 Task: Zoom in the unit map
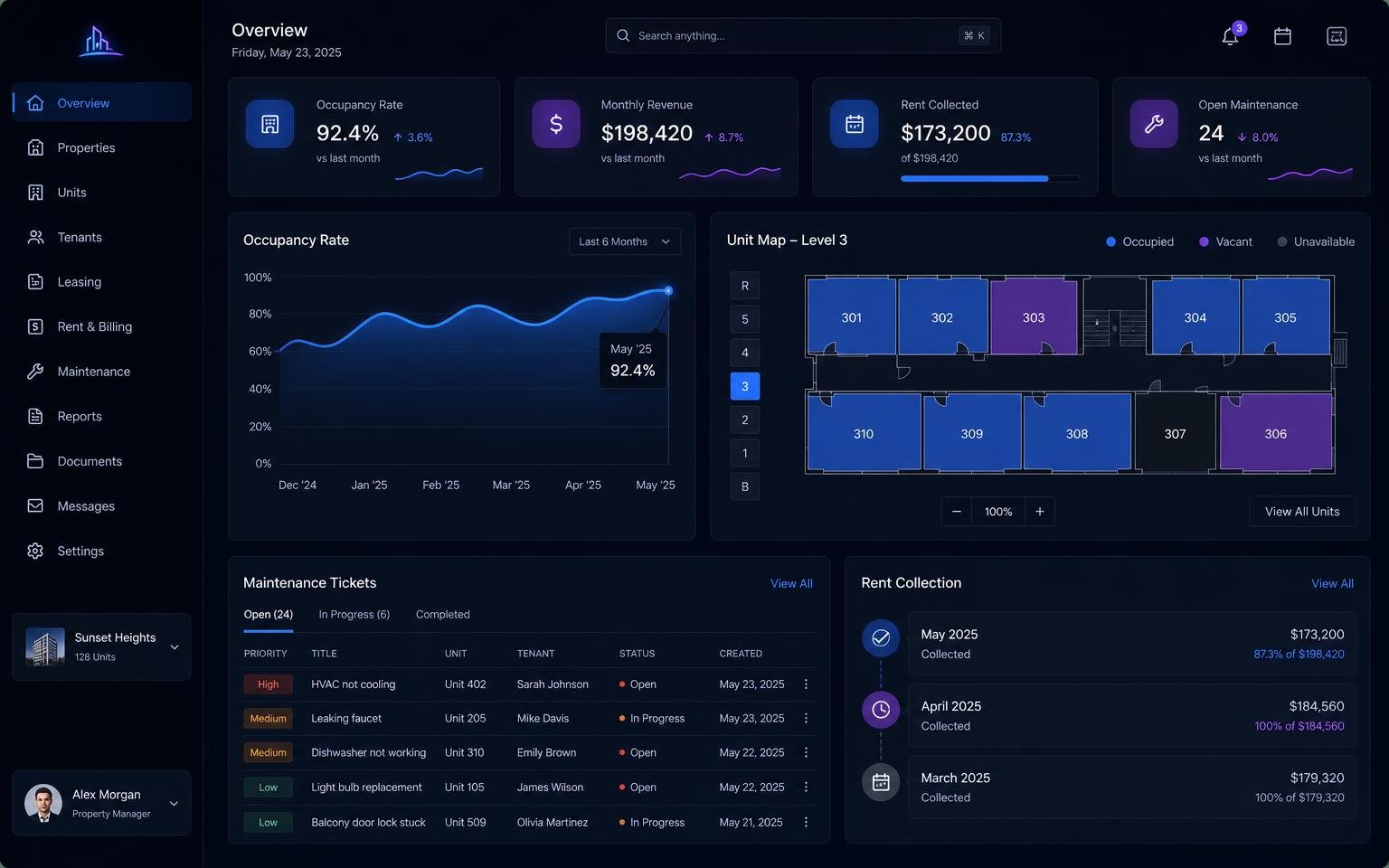1040,512
